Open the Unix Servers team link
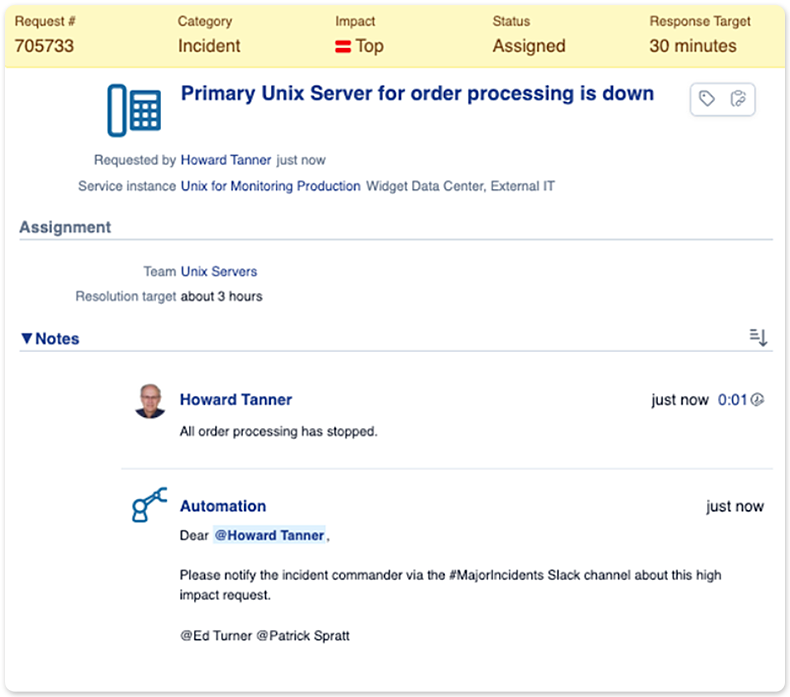This screenshot has width=790, height=697. [x=219, y=271]
